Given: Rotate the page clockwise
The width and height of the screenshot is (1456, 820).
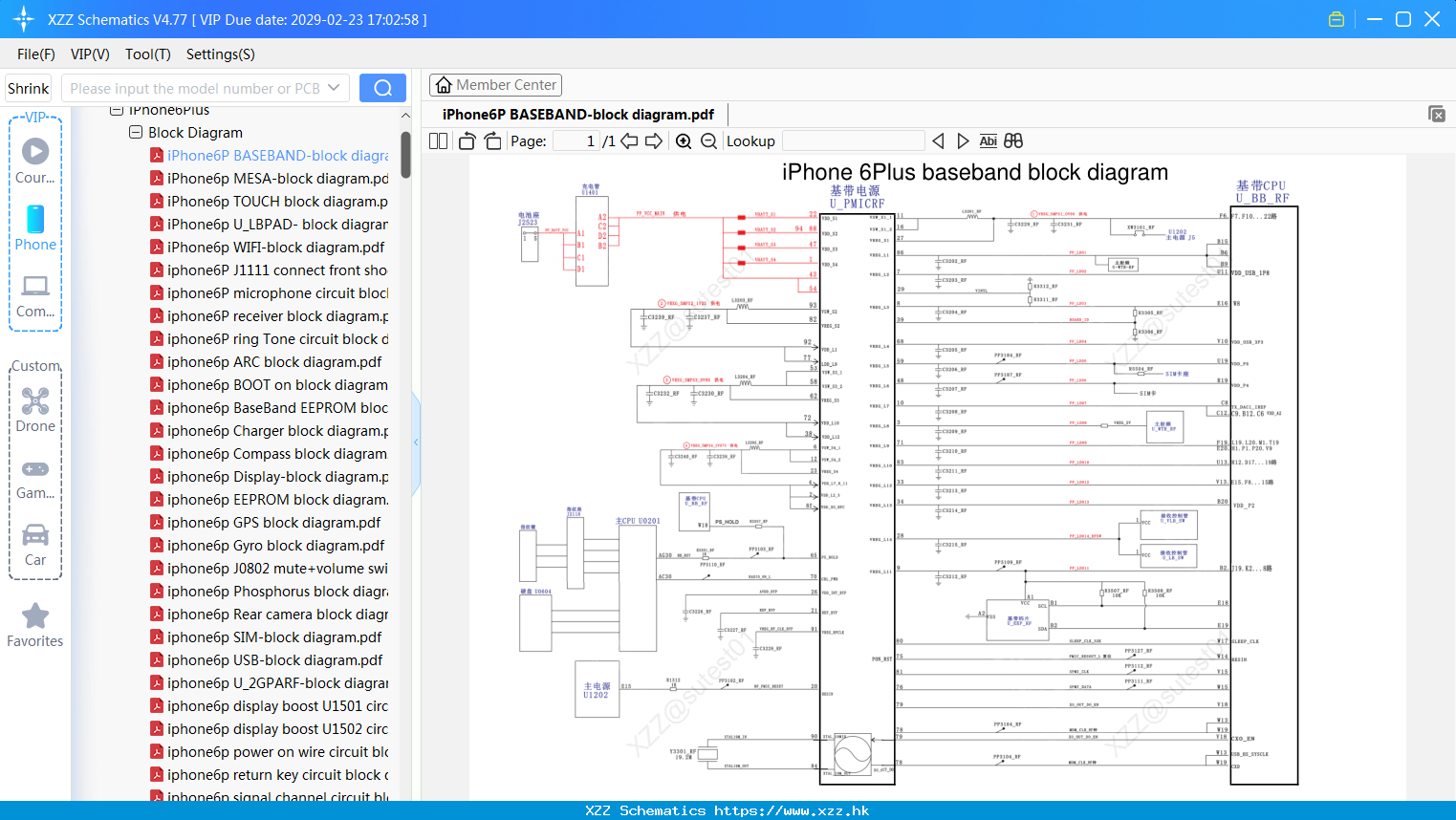Looking at the screenshot, I should click(x=492, y=140).
